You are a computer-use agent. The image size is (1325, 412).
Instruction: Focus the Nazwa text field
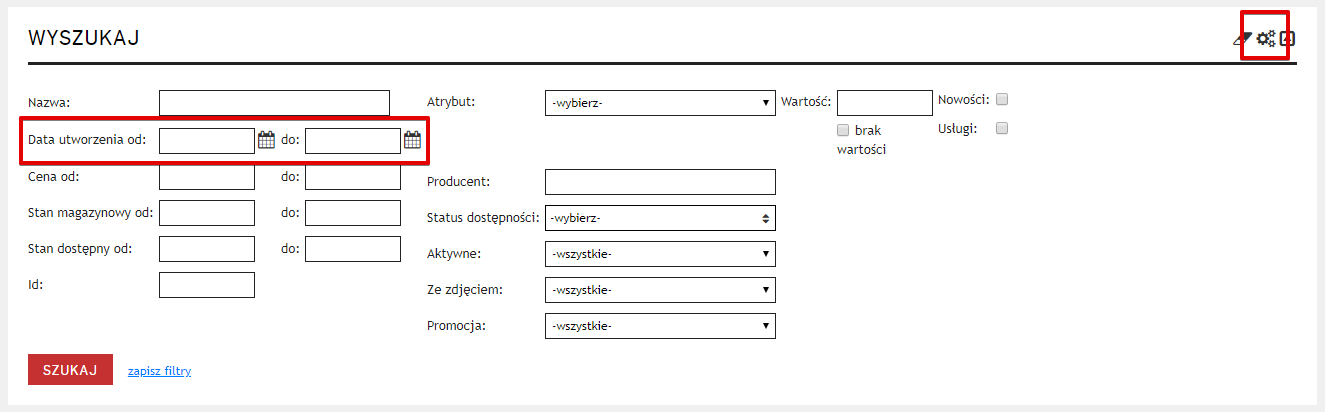tap(273, 103)
